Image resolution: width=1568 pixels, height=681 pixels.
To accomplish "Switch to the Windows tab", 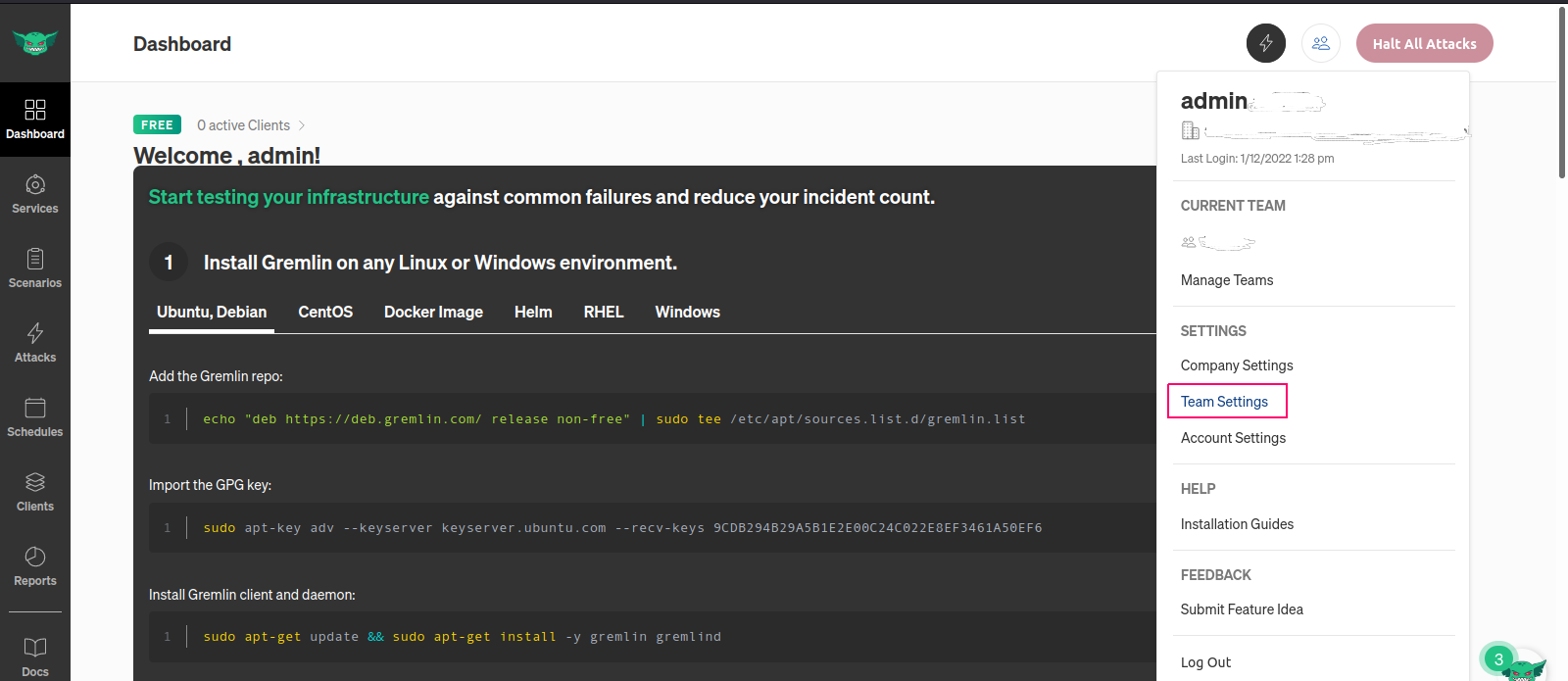I will pyautogui.click(x=688, y=312).
